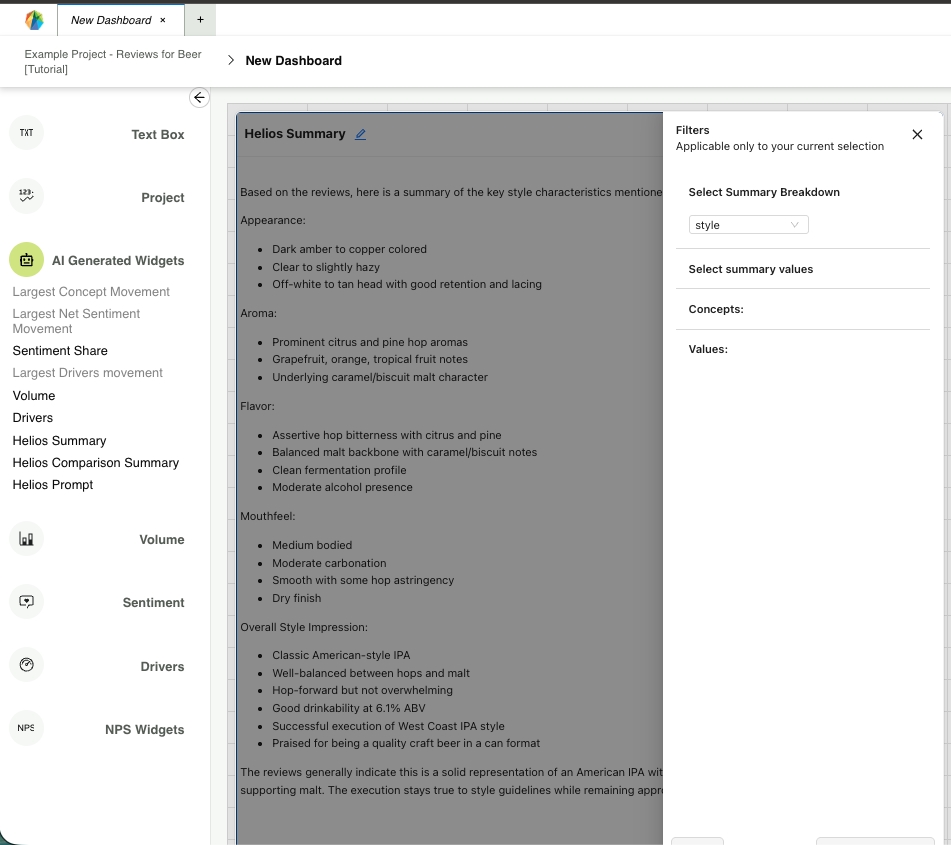951x845 pixels.
Task: Click the Volume bar chart icon
Action: point(27,539)
